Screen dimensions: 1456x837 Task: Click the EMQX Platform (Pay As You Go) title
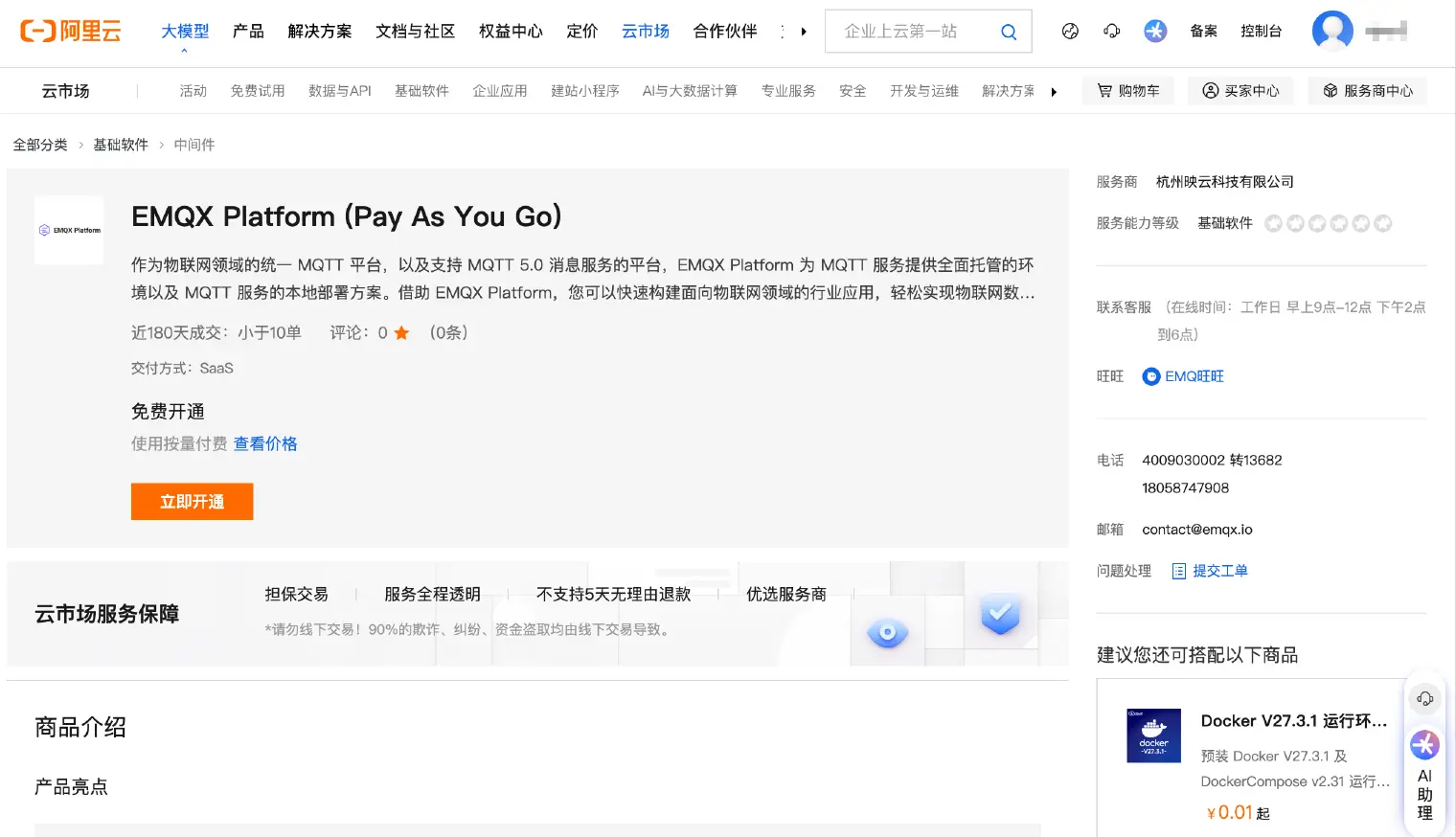347,216
